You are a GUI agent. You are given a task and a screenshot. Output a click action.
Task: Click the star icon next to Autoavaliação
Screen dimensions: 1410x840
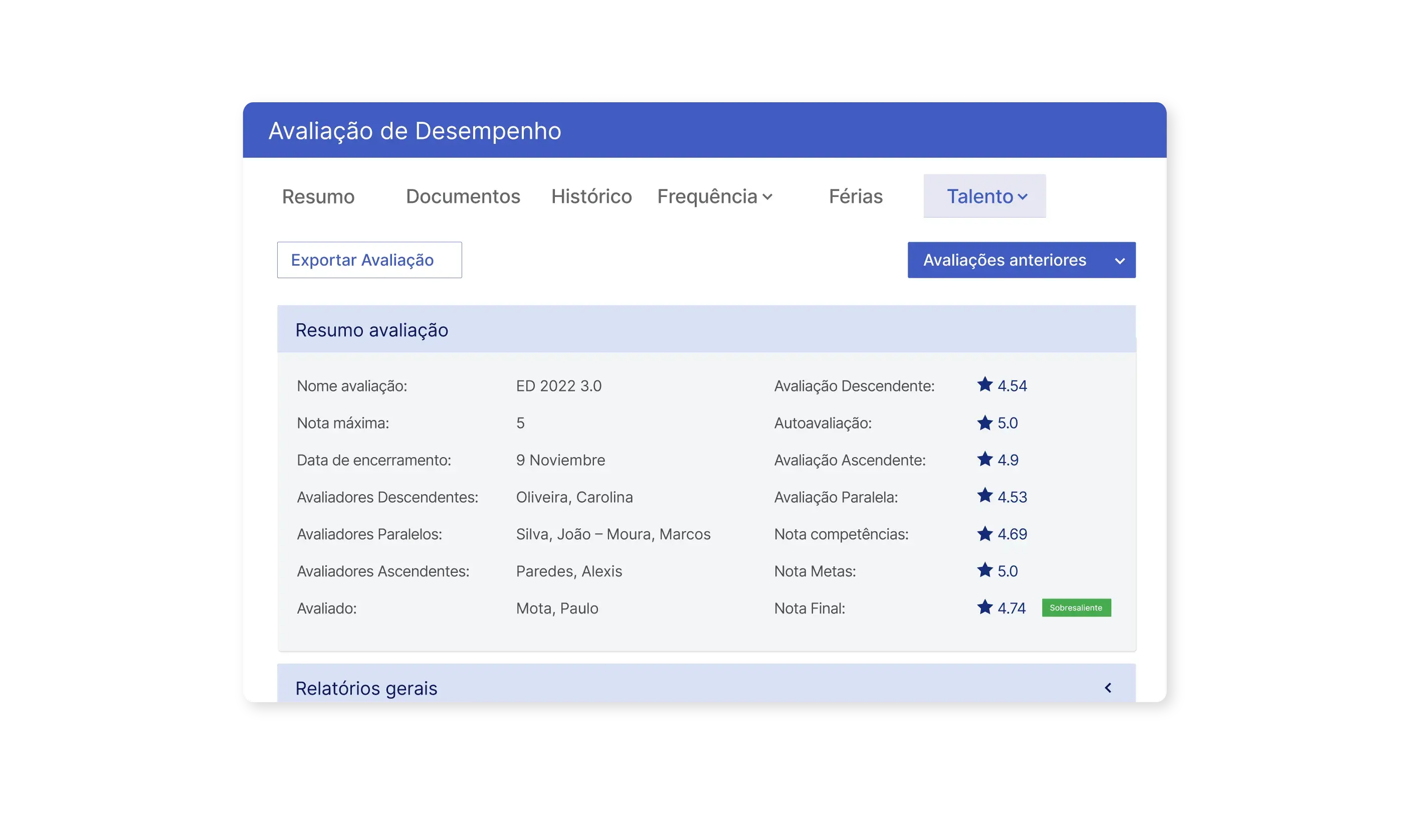(x=984, y=423)
